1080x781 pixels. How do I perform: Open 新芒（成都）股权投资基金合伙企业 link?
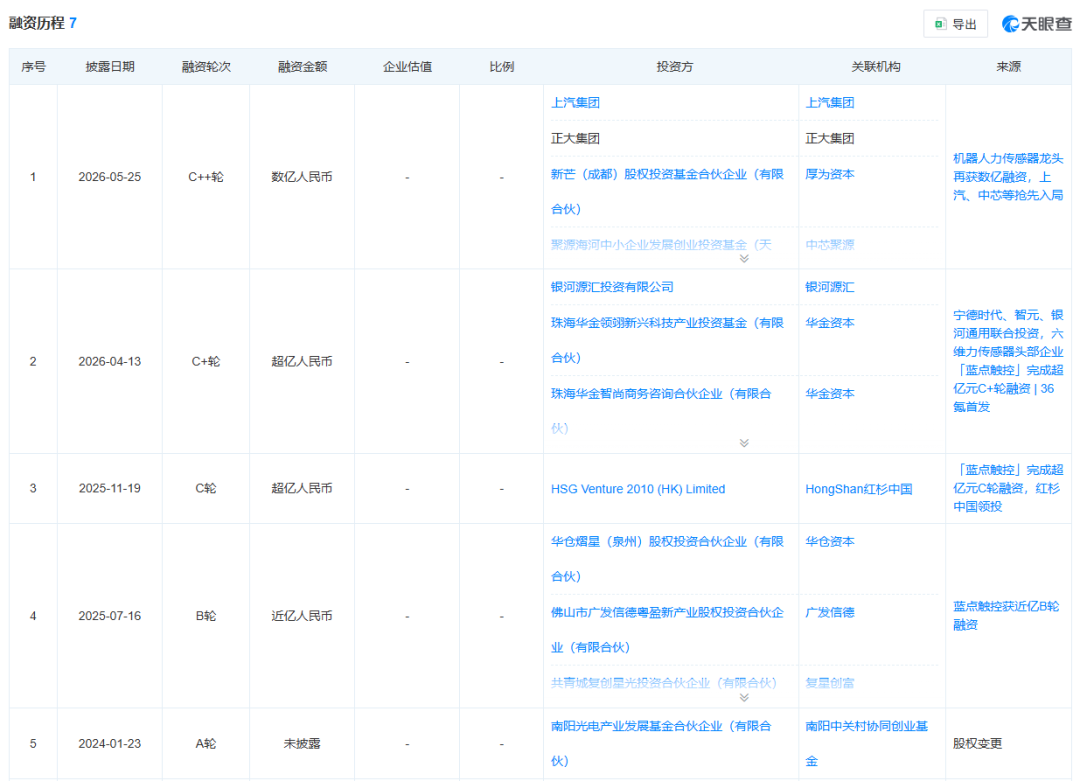(x=667, y=191)
